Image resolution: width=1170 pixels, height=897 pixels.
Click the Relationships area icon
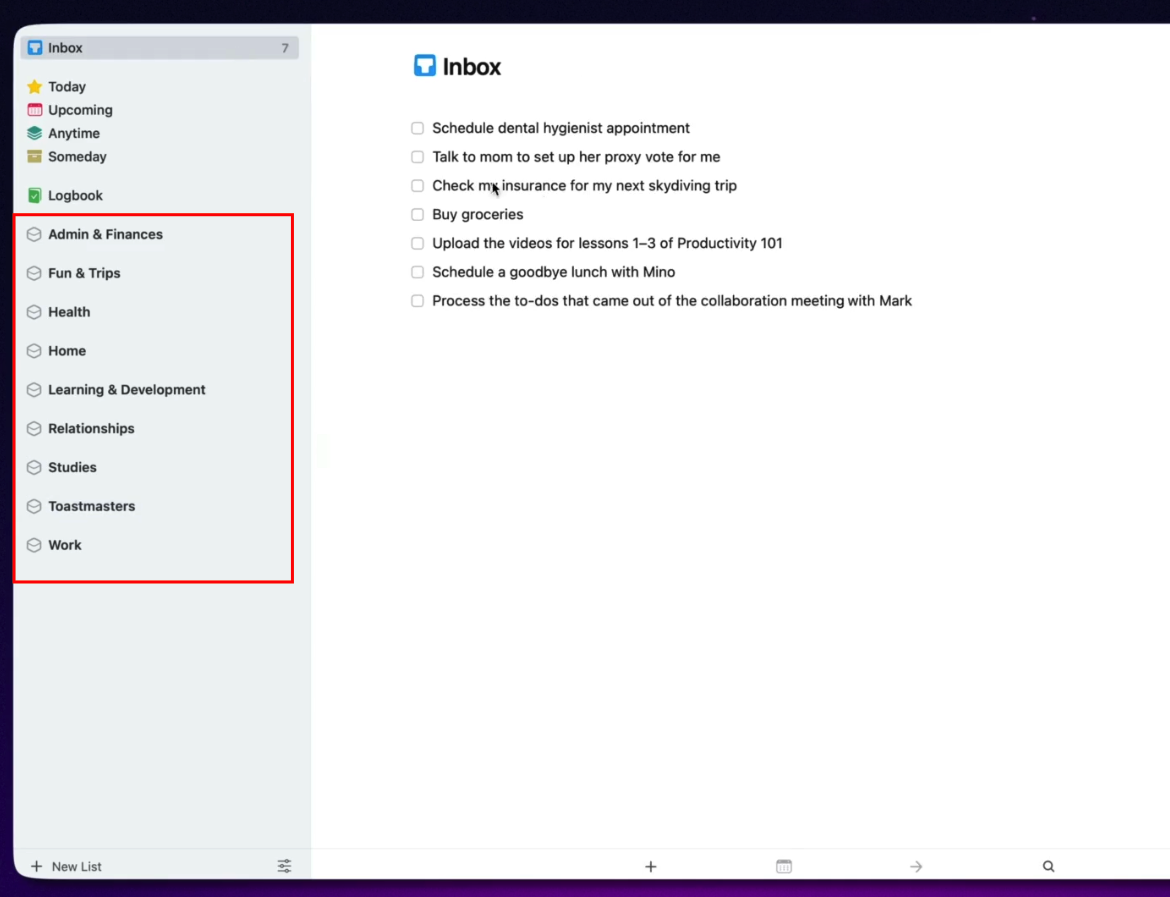pyautogui.click(x=34, y=428)
